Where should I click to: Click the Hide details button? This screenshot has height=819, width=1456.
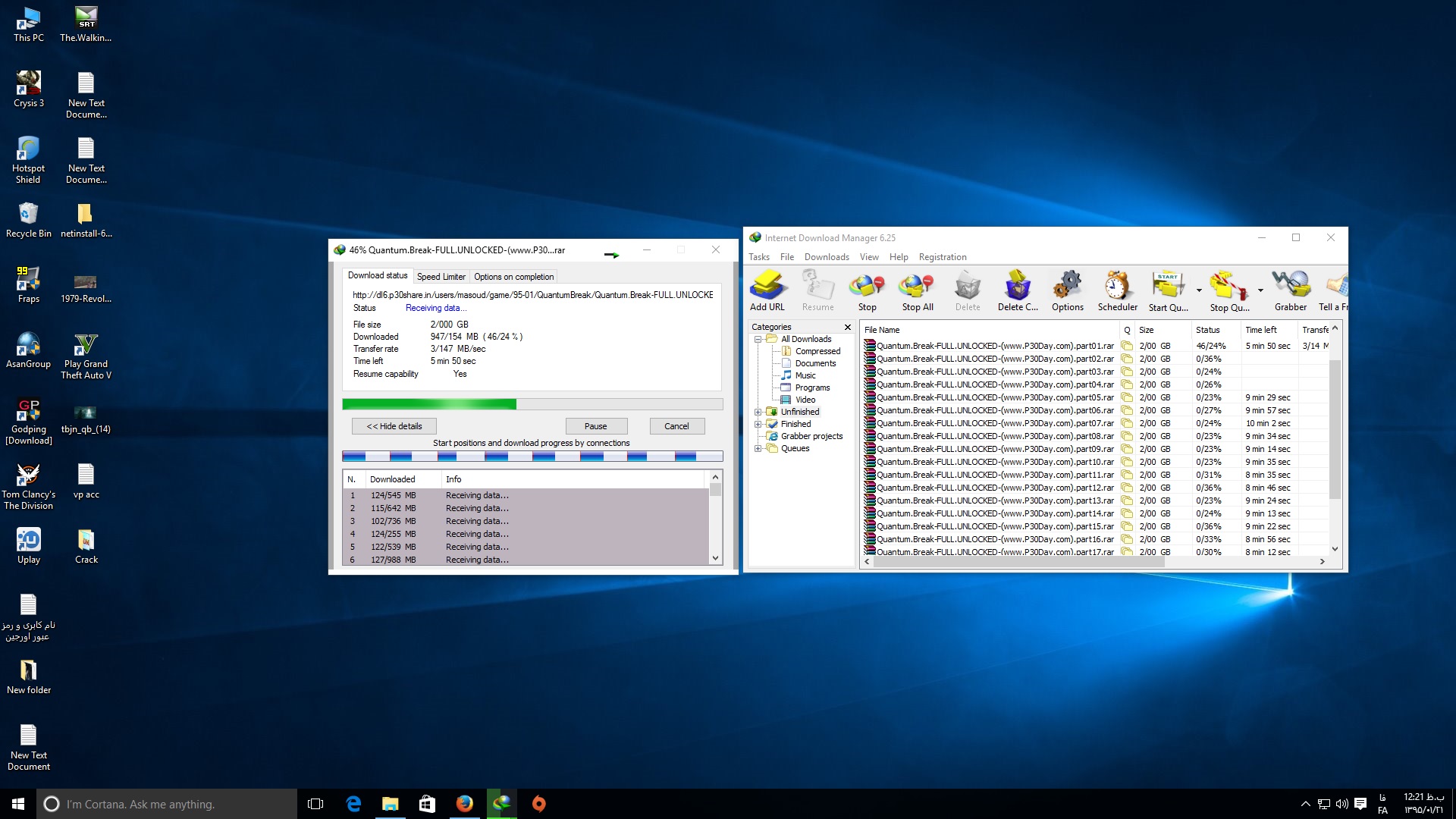(x=394, y=426)
